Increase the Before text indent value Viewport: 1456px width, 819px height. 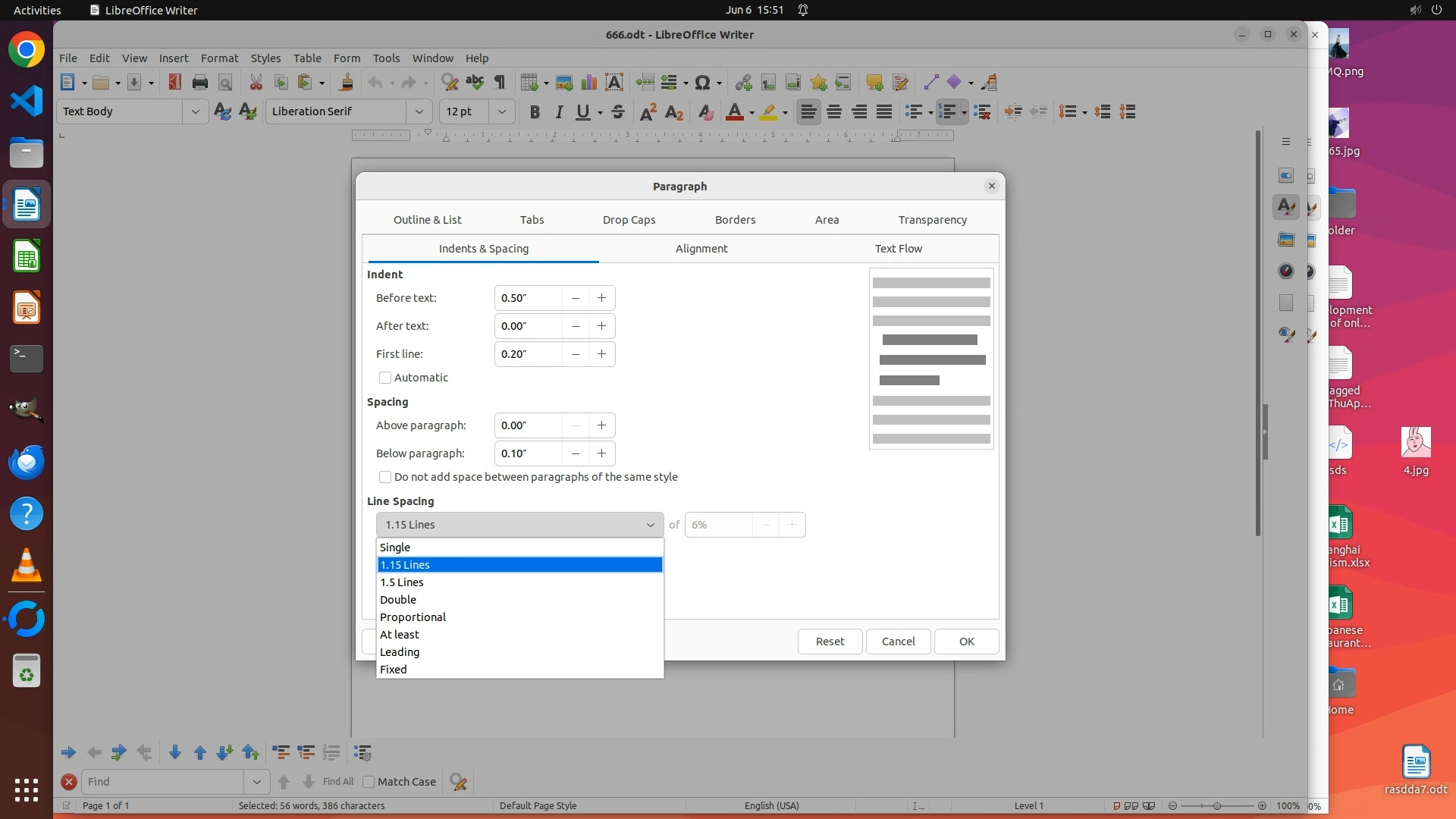pos(601,298)
